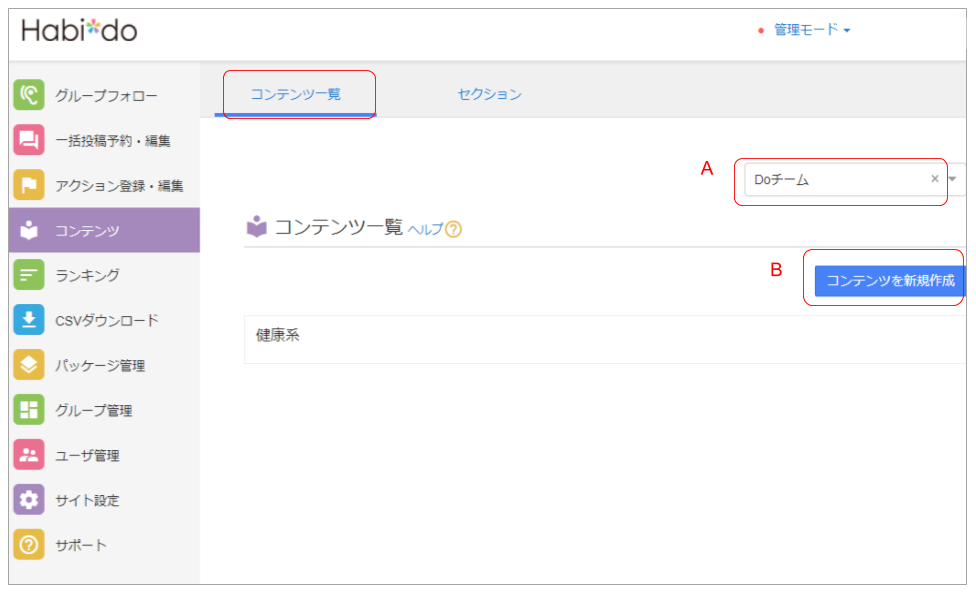Screen dimensions: 976x599
Task: Switch to the セクション tab
Action: (x=489, y=94)
